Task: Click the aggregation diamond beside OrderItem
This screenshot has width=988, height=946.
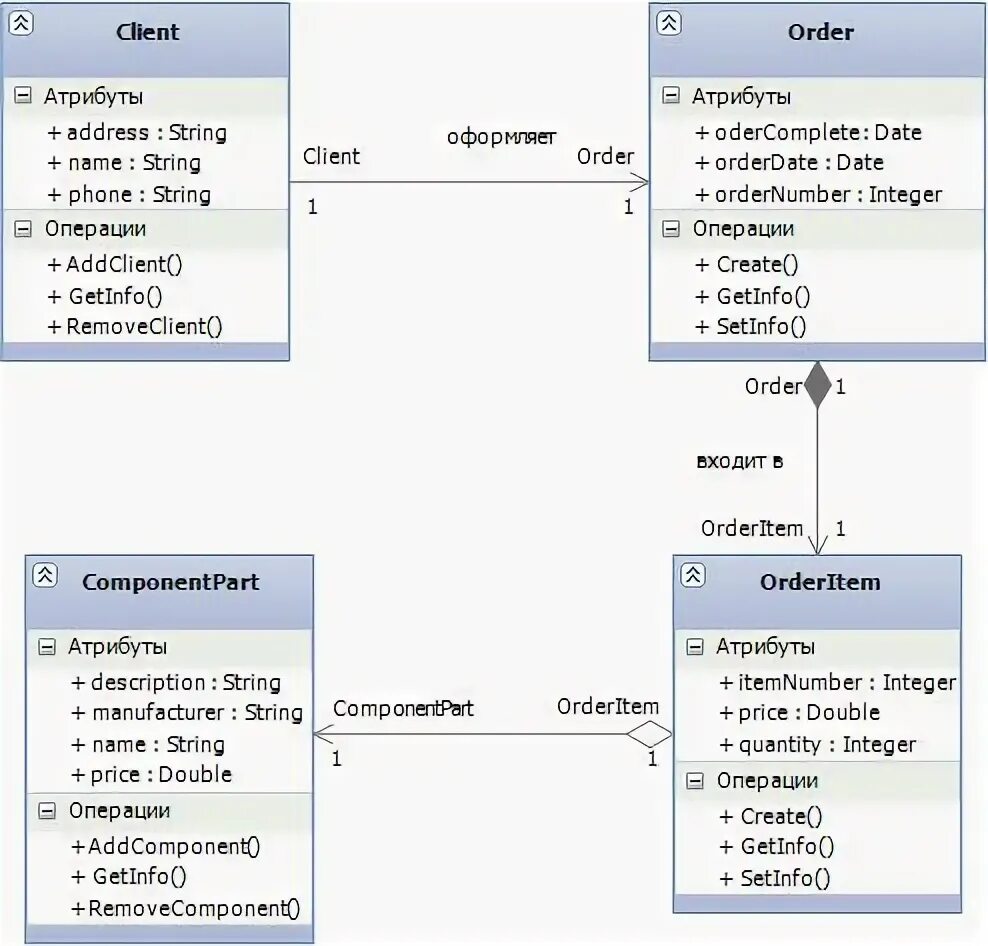Action: [650, 734]
